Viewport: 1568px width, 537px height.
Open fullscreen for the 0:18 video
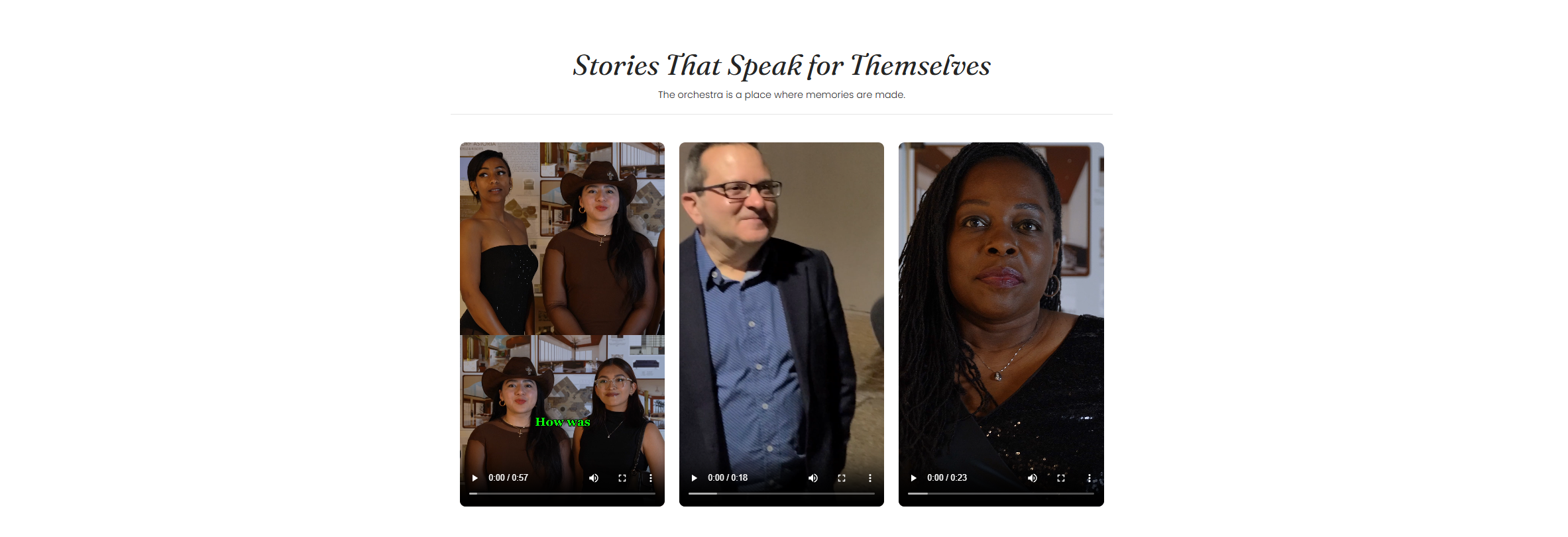842,478
